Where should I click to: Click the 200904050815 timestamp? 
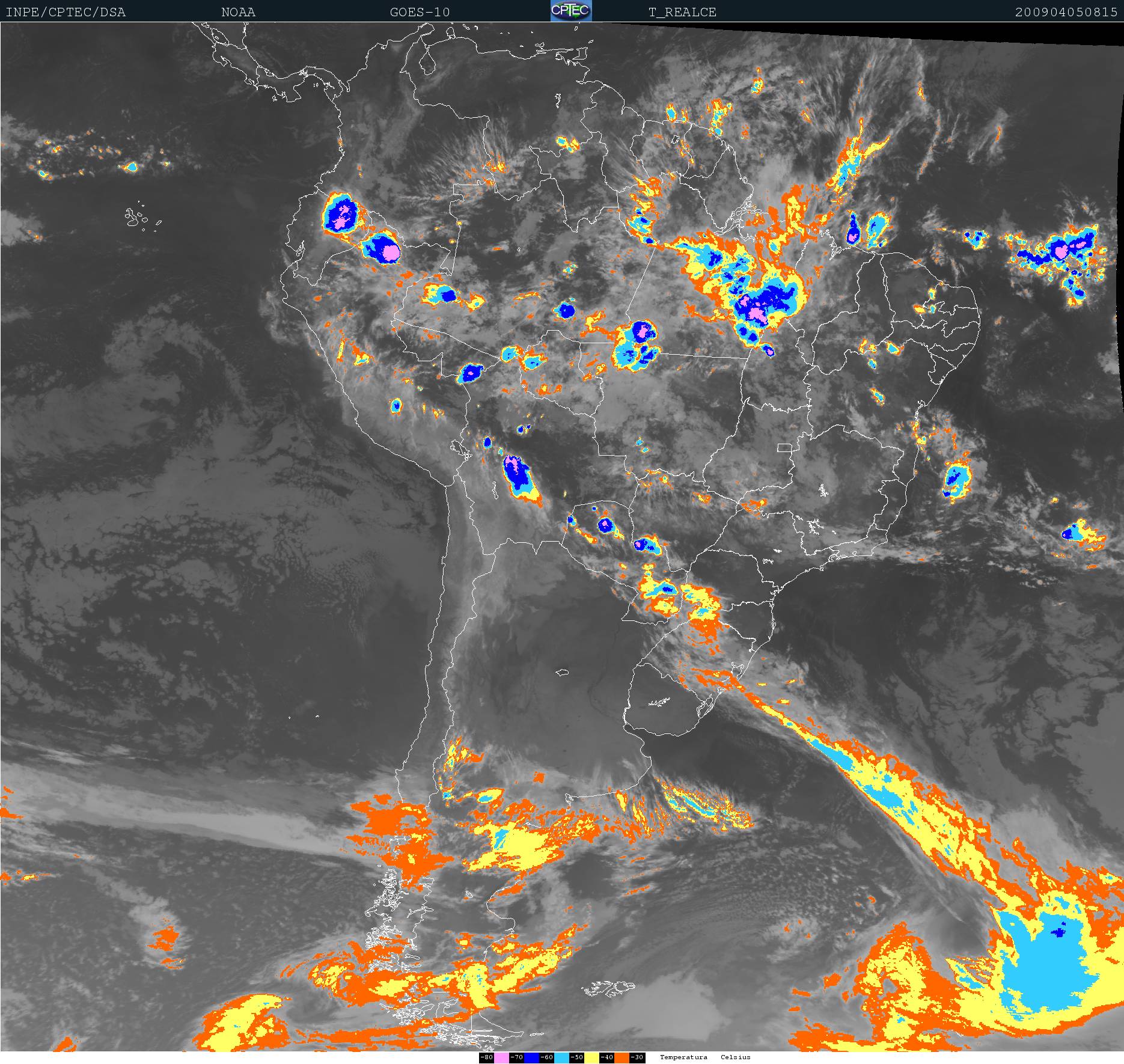coord(1066,12)
